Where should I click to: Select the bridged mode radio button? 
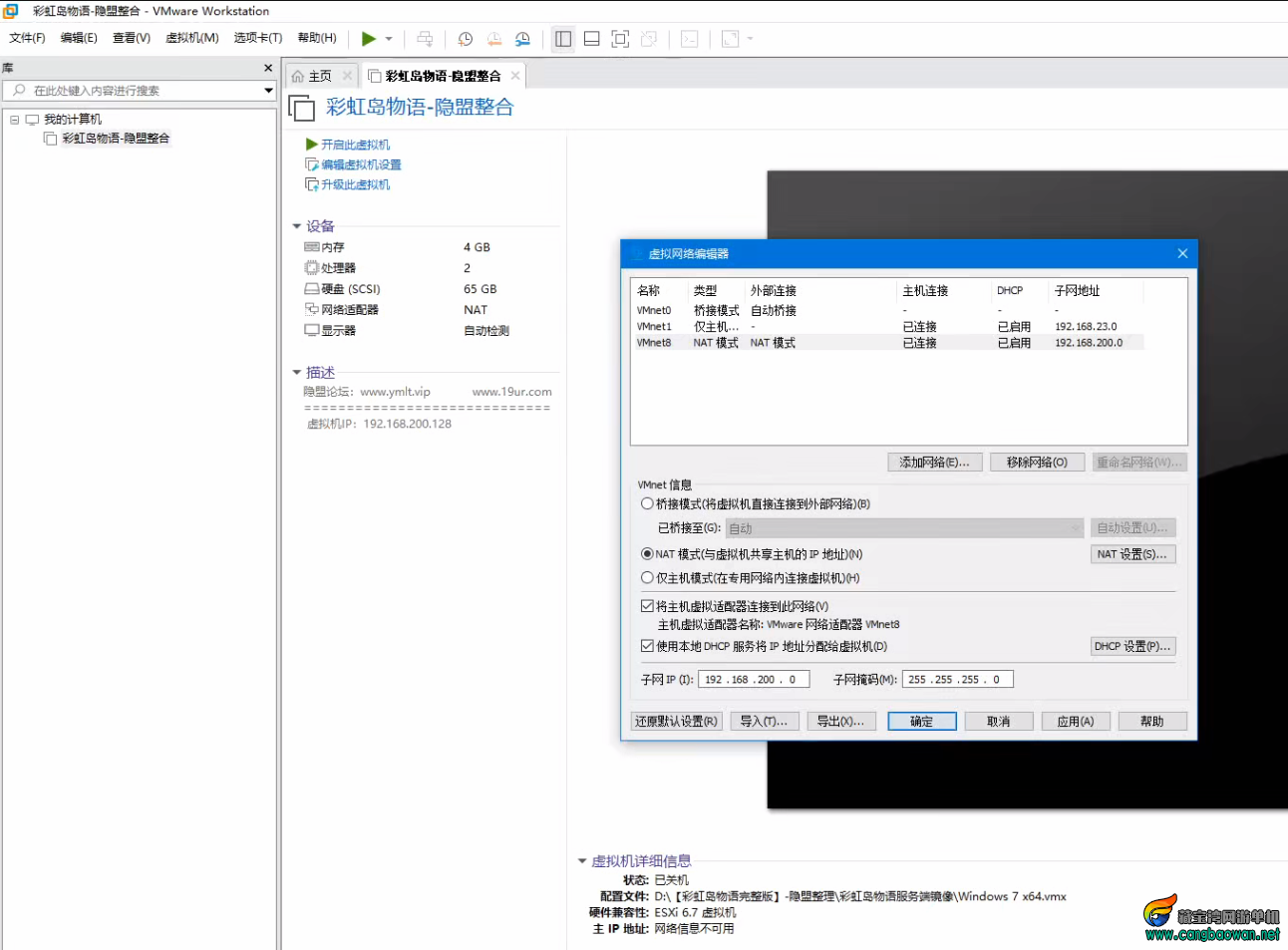pyautogui.click(x=647, y=503)
